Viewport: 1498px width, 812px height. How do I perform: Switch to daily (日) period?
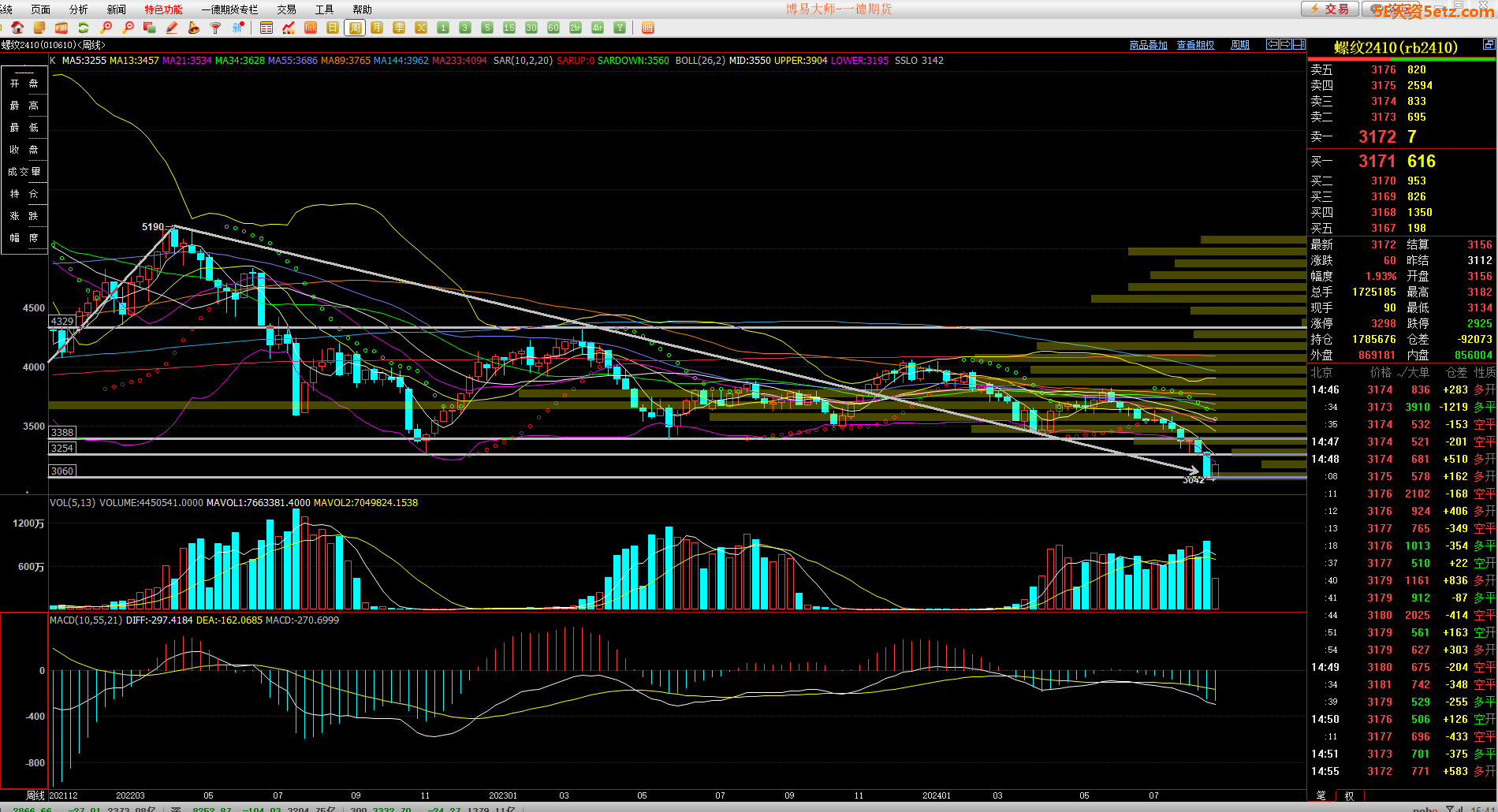coord(333,28)
